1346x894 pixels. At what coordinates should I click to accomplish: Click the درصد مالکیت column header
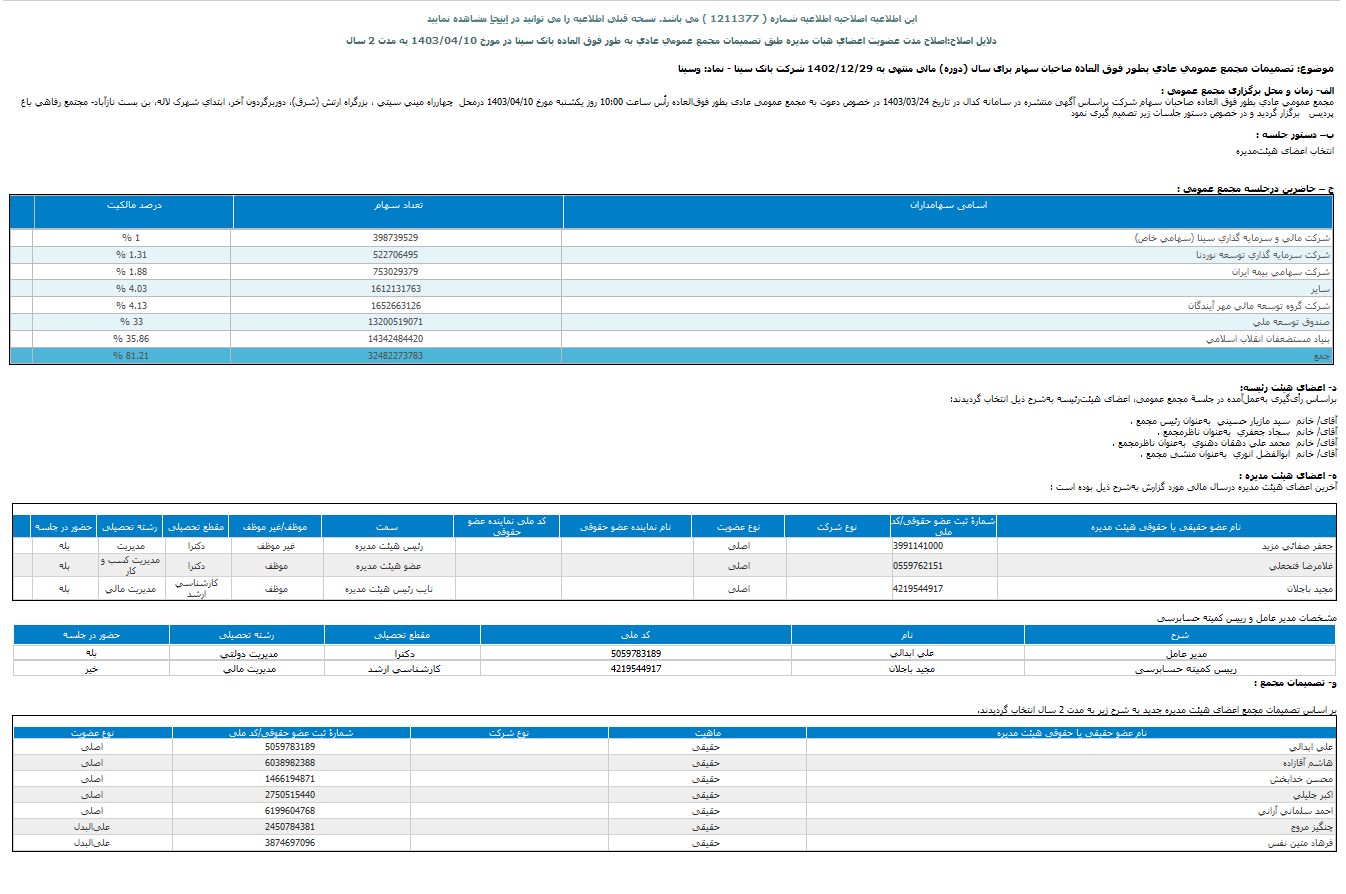(x=133, y=205)
